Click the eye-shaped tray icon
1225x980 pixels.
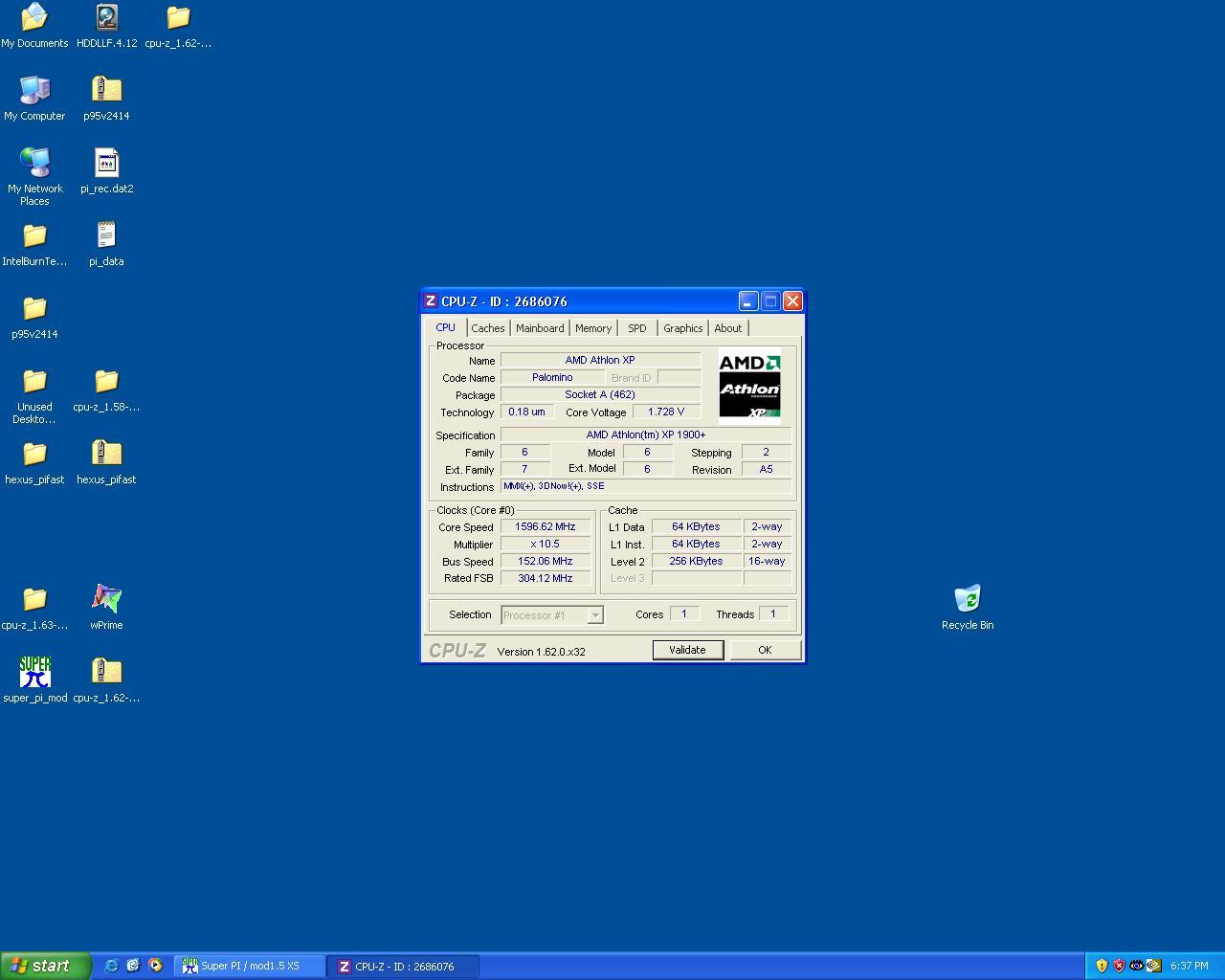coord(1136,966)
